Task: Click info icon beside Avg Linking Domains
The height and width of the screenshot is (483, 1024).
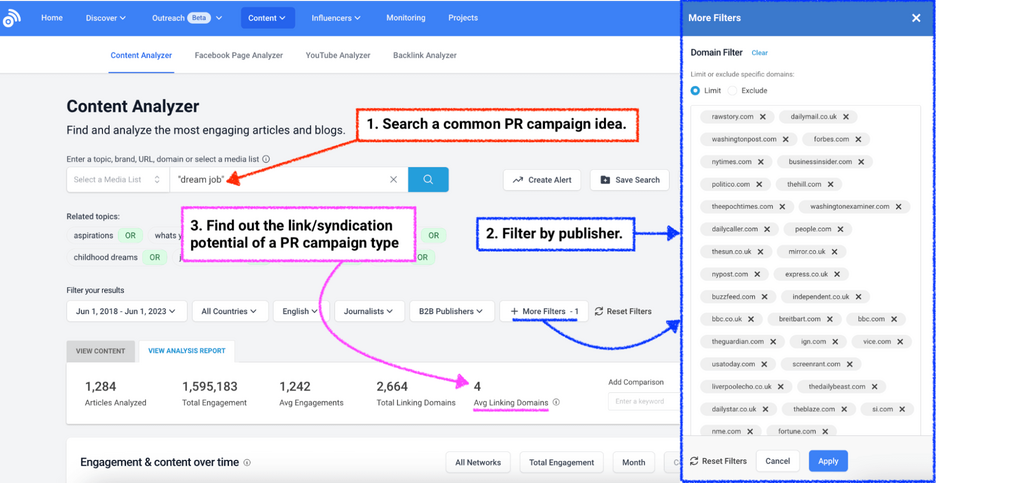Action: 556,403
